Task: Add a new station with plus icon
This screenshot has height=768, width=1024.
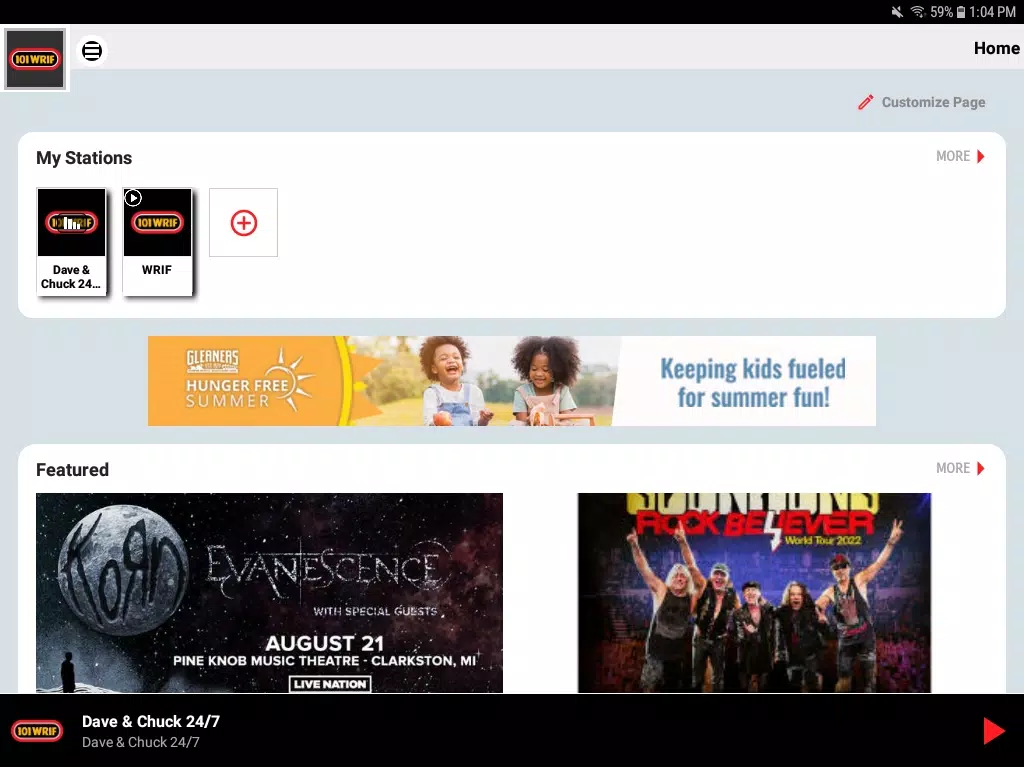Action: (x=244, y=223)
